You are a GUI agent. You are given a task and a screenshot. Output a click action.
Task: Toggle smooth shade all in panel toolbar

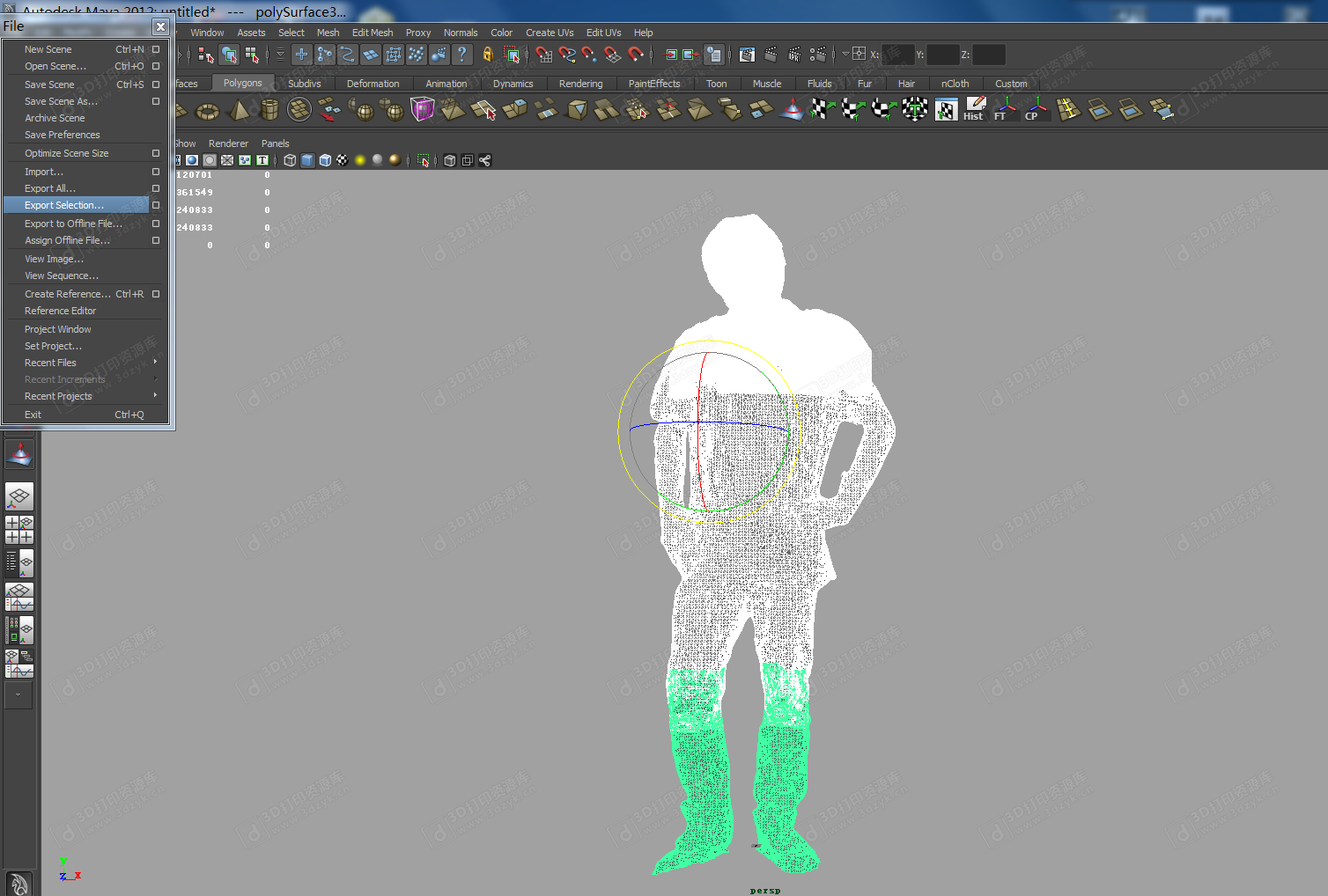point(307,160)
